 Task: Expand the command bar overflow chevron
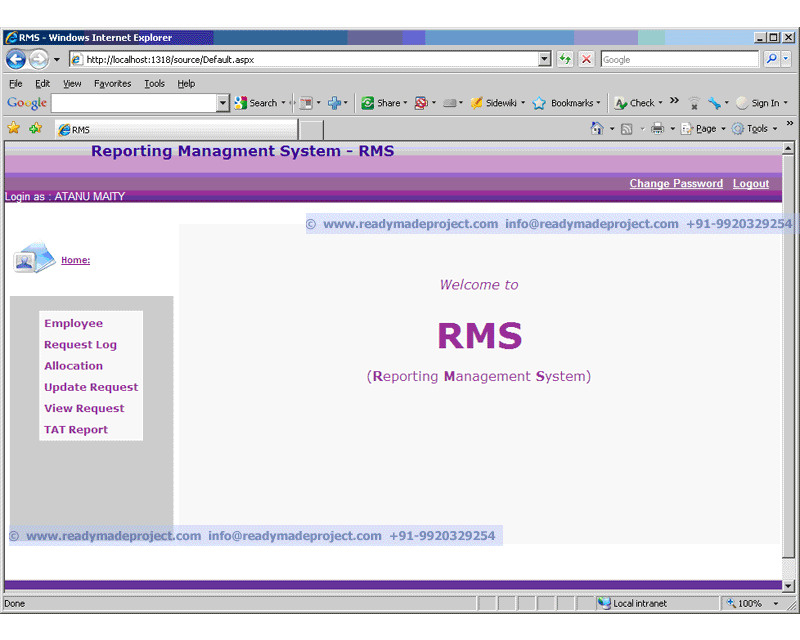point(789,124)
